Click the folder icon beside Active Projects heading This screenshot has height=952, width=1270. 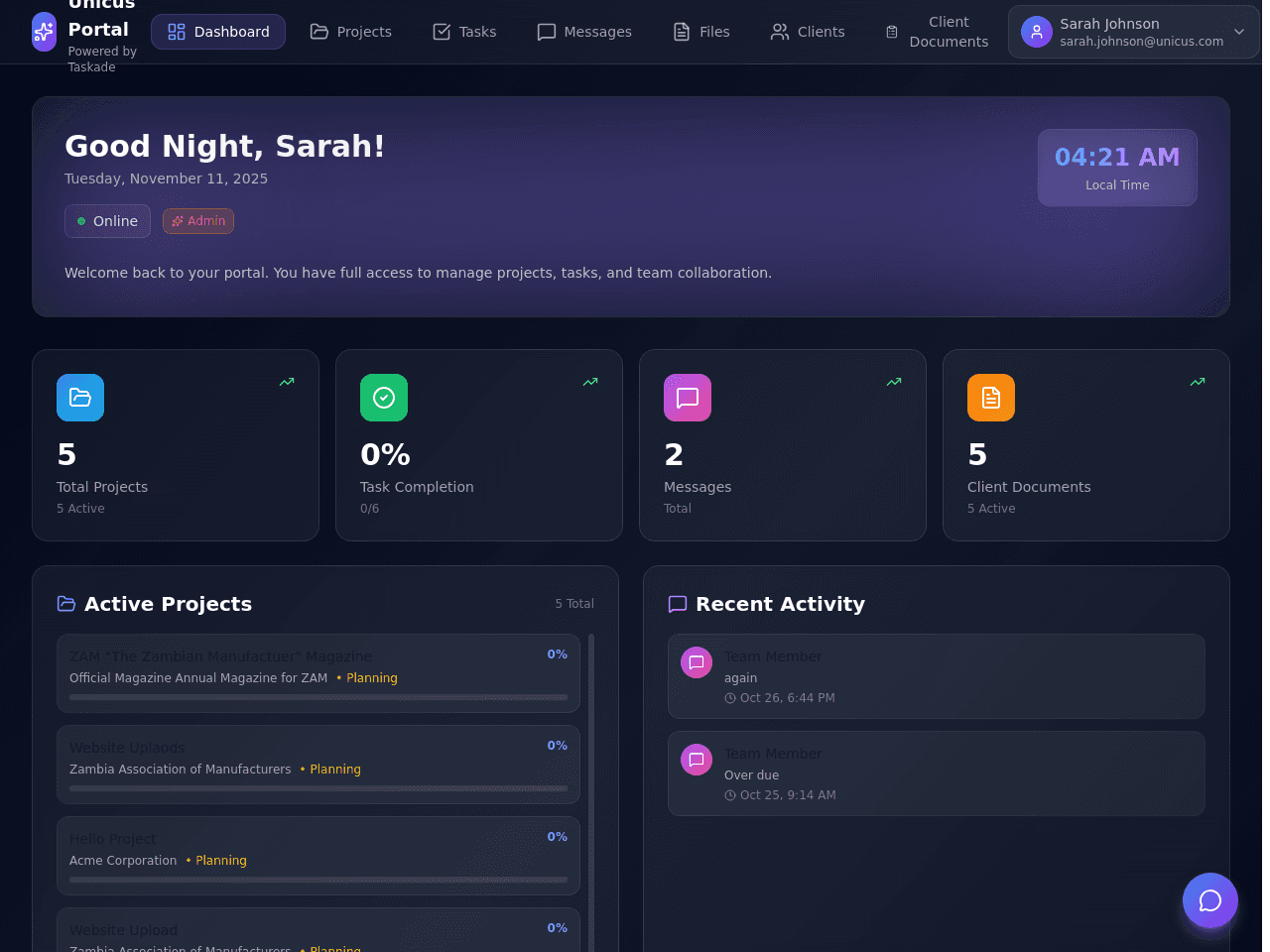click(x=66, y=604)
